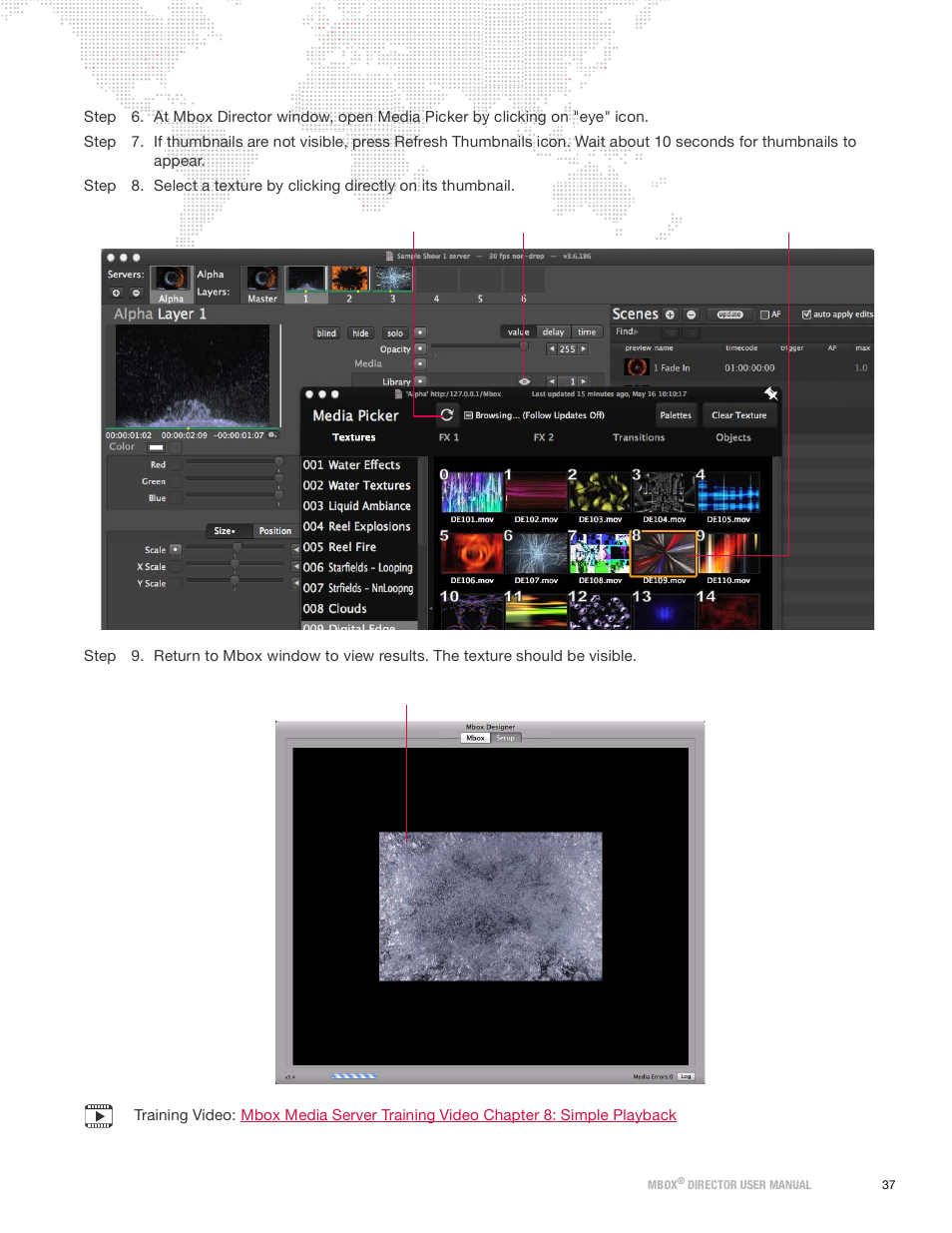The width and height of the screenshot is (952, 1233).
Task: Click the arrow right of Scale slider
Action: (296, 549)
